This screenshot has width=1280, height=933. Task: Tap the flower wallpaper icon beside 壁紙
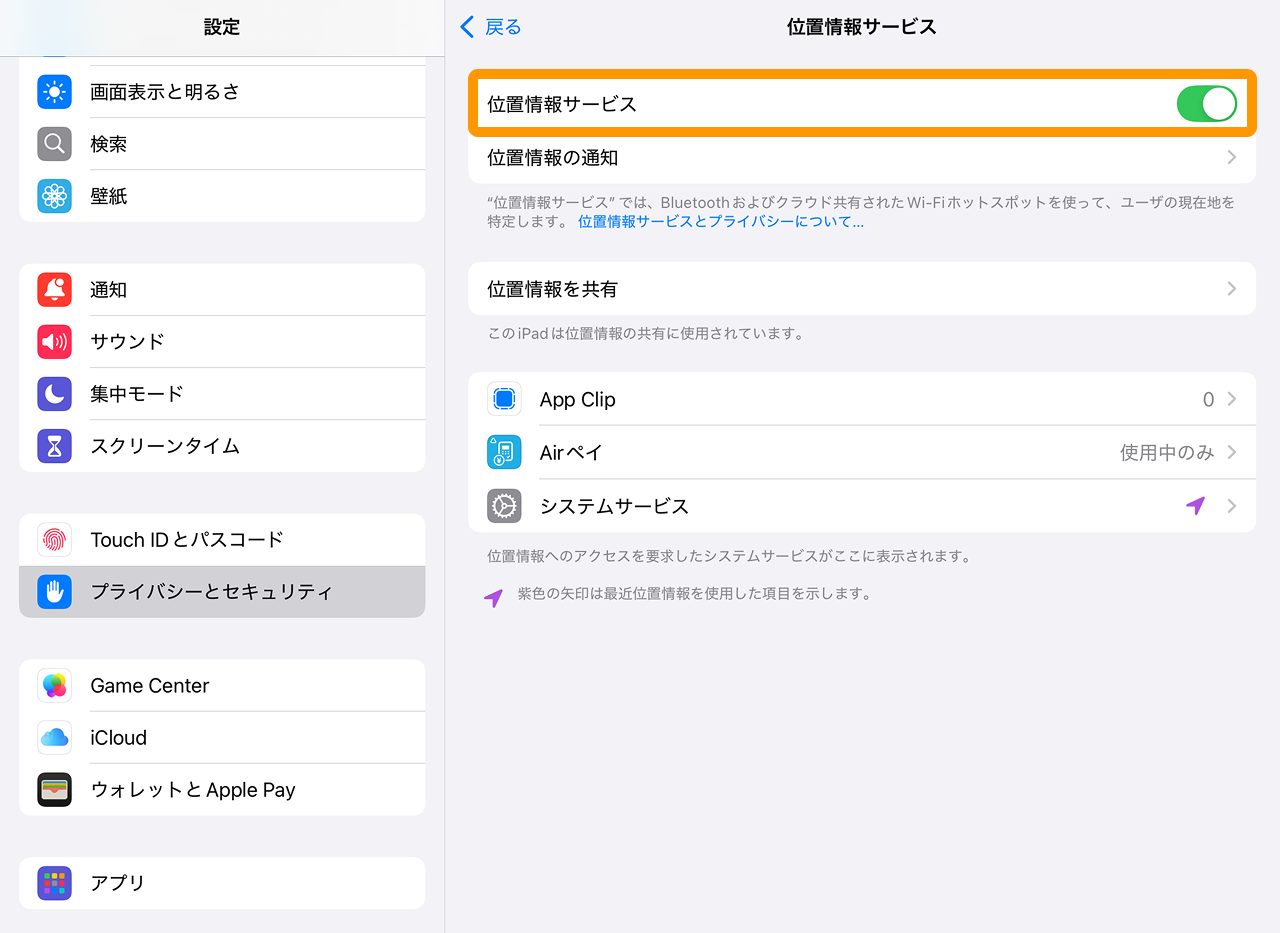[54, 196]
